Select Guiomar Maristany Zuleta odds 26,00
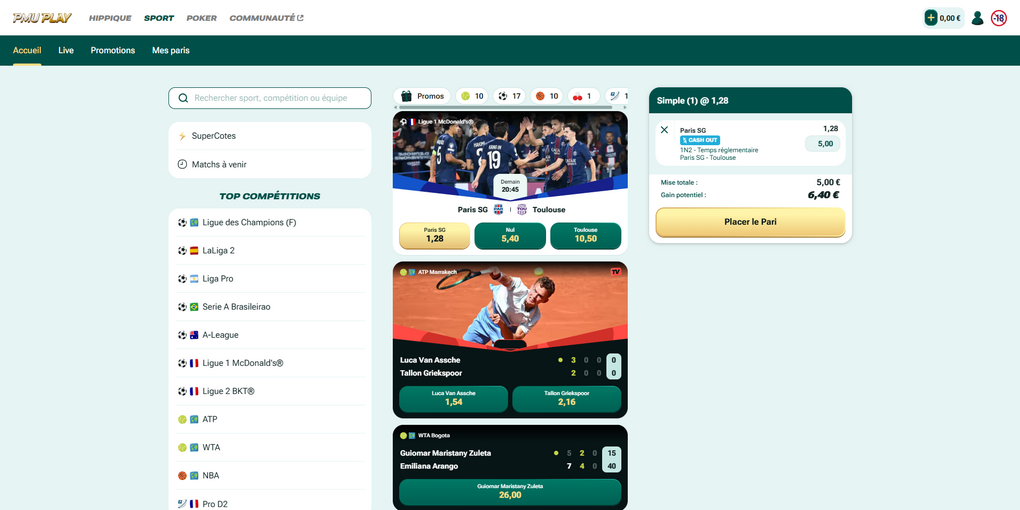Image resolution: width=1020 pixels, height=510 pixels. [x=510, y=492]
